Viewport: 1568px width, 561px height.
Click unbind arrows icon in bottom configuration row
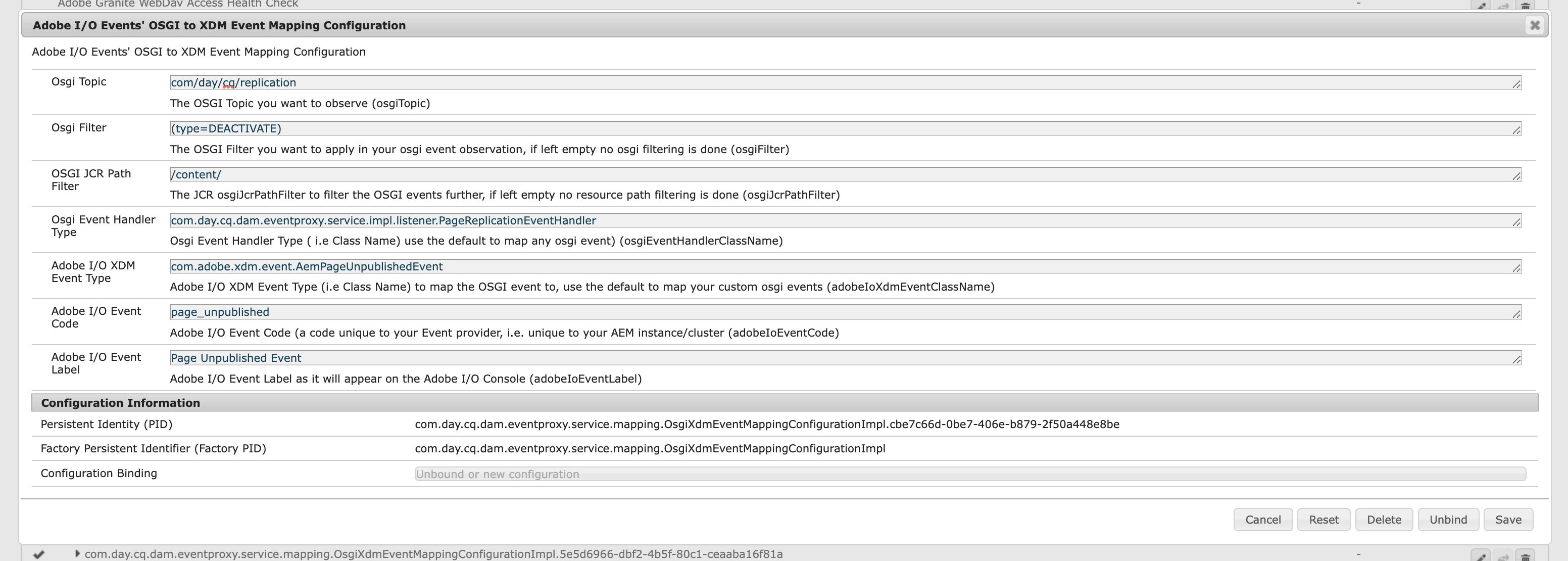click(1503, 556)
